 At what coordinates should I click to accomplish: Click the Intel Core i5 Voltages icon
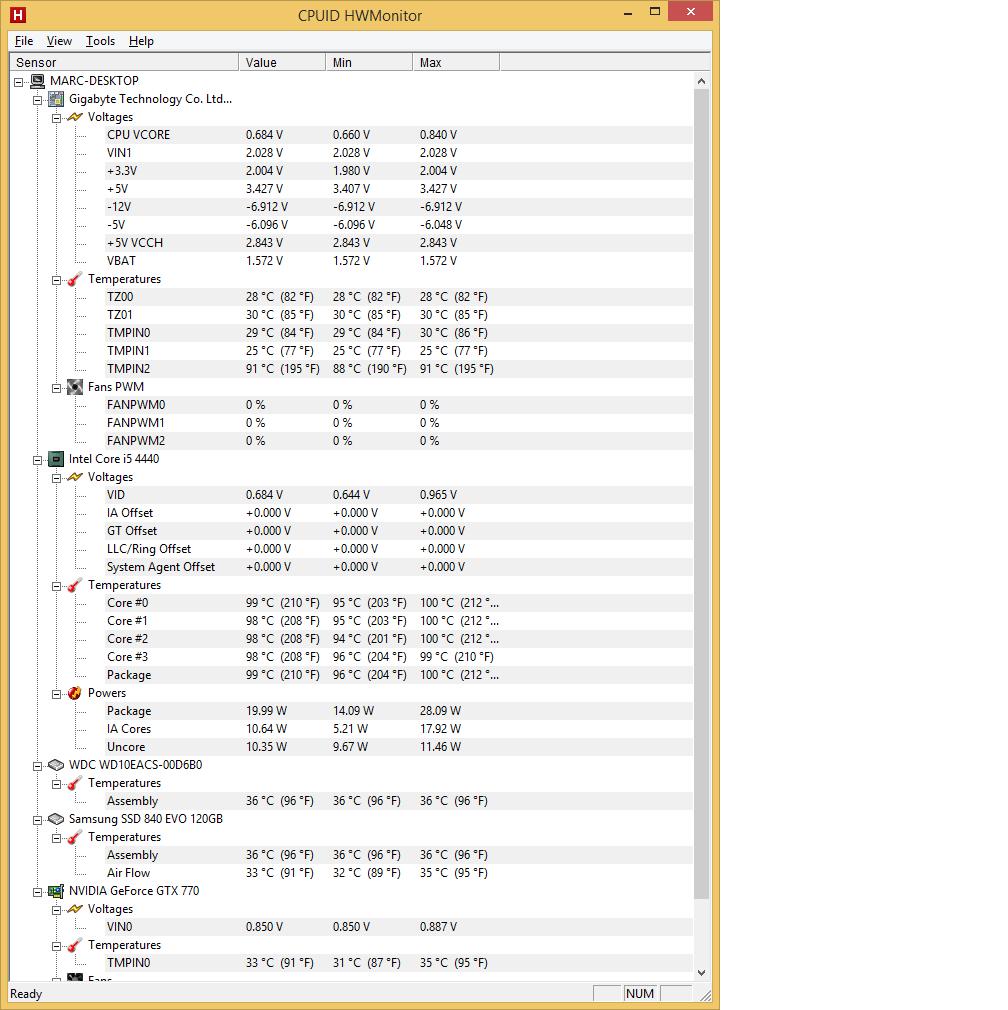[x=75, y=477]
